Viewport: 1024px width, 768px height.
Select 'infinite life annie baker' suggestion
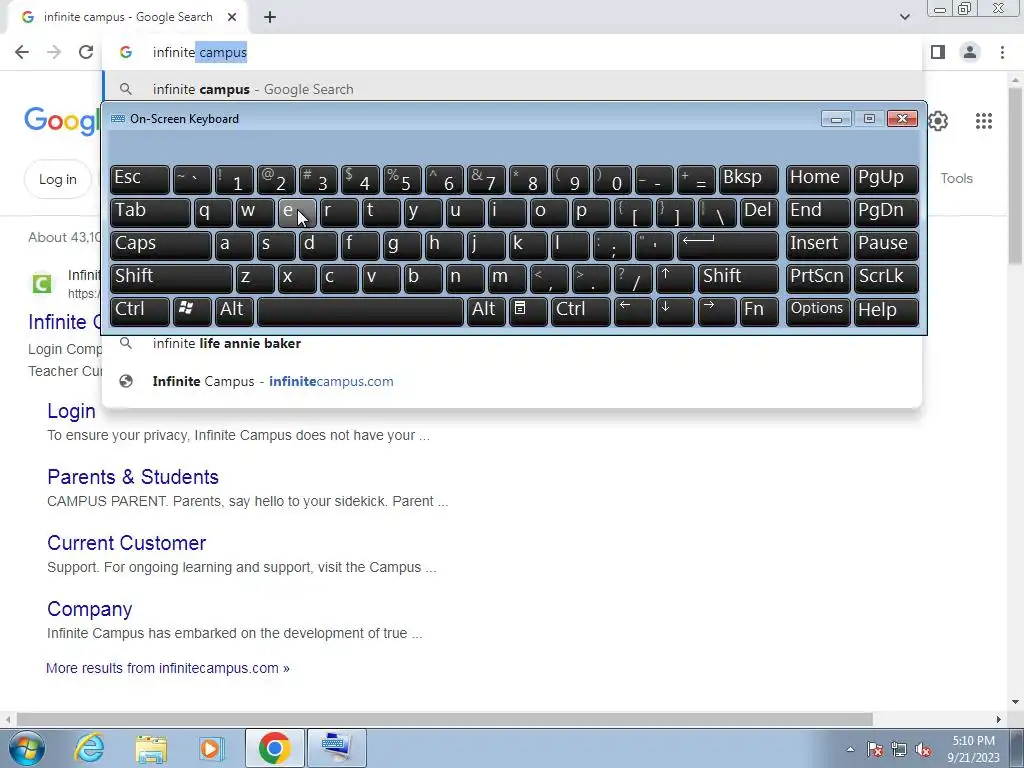coord(513,344)
